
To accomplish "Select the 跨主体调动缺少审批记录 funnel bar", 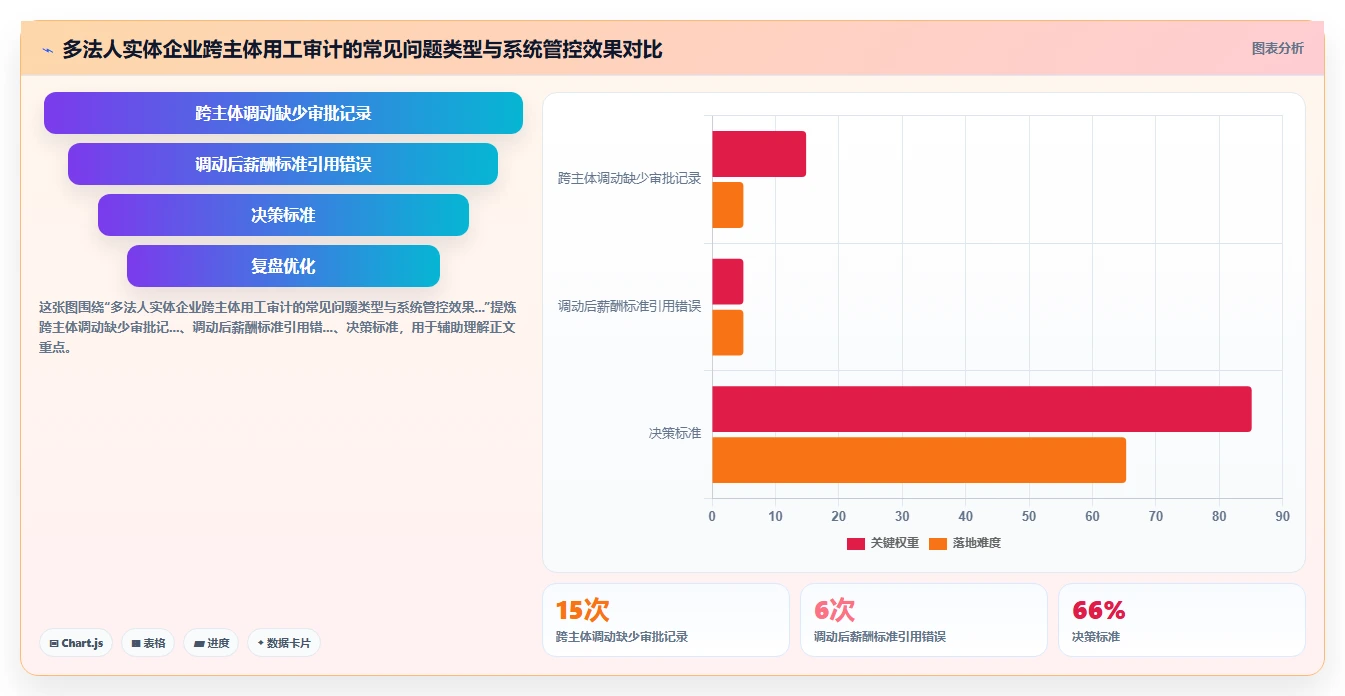I will (x=283, y=113).
